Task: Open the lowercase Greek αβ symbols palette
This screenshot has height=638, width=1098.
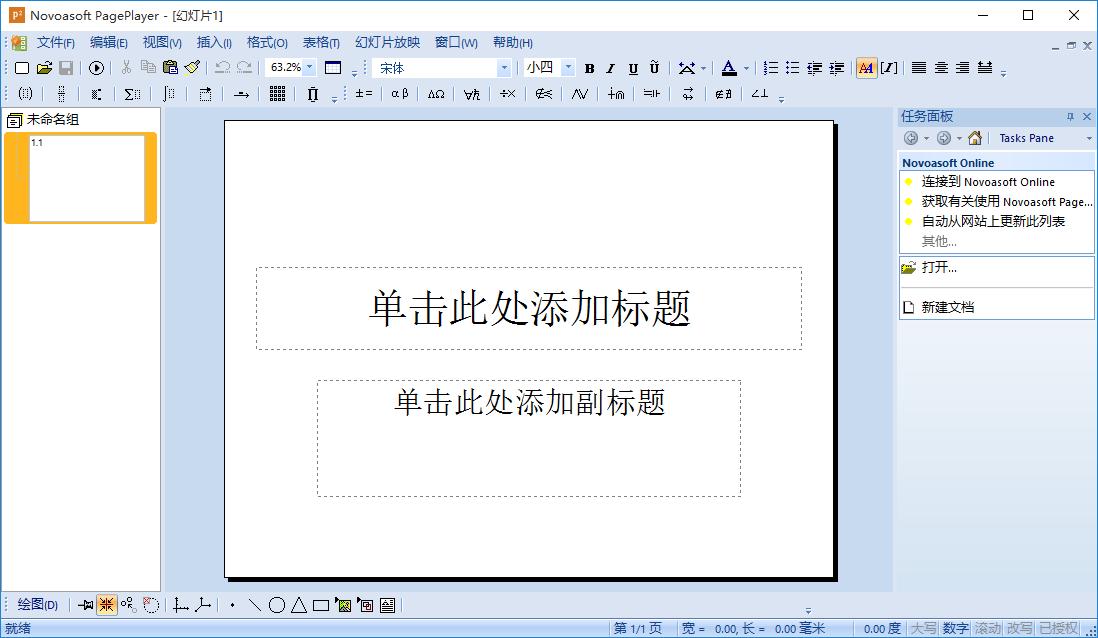Action: (400, 94)
